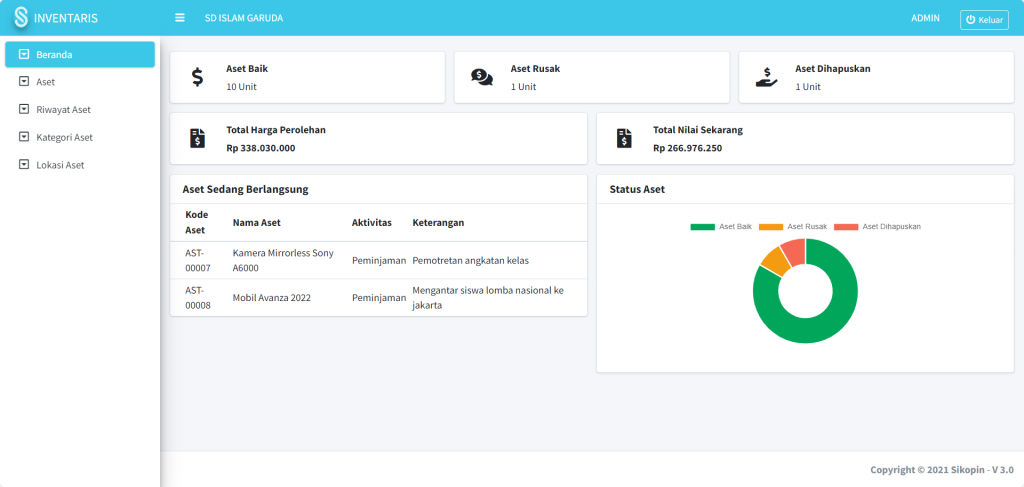Click the money chat icon in Aset Rusak card
This screenshot has width=1024, height=487.
pyautogui.click(x=482, y=77)
